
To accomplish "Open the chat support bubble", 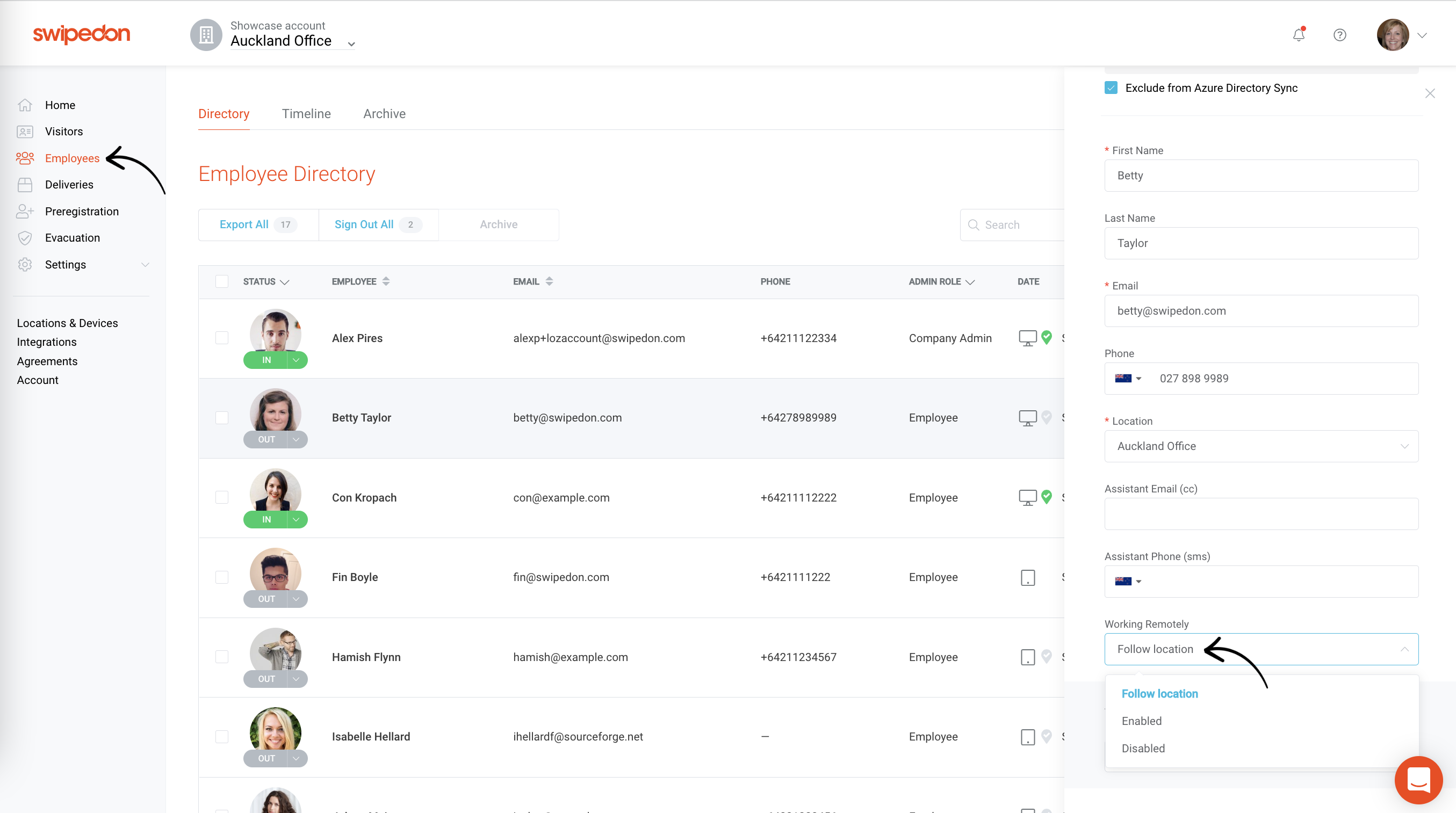I will coord(1418,780).
